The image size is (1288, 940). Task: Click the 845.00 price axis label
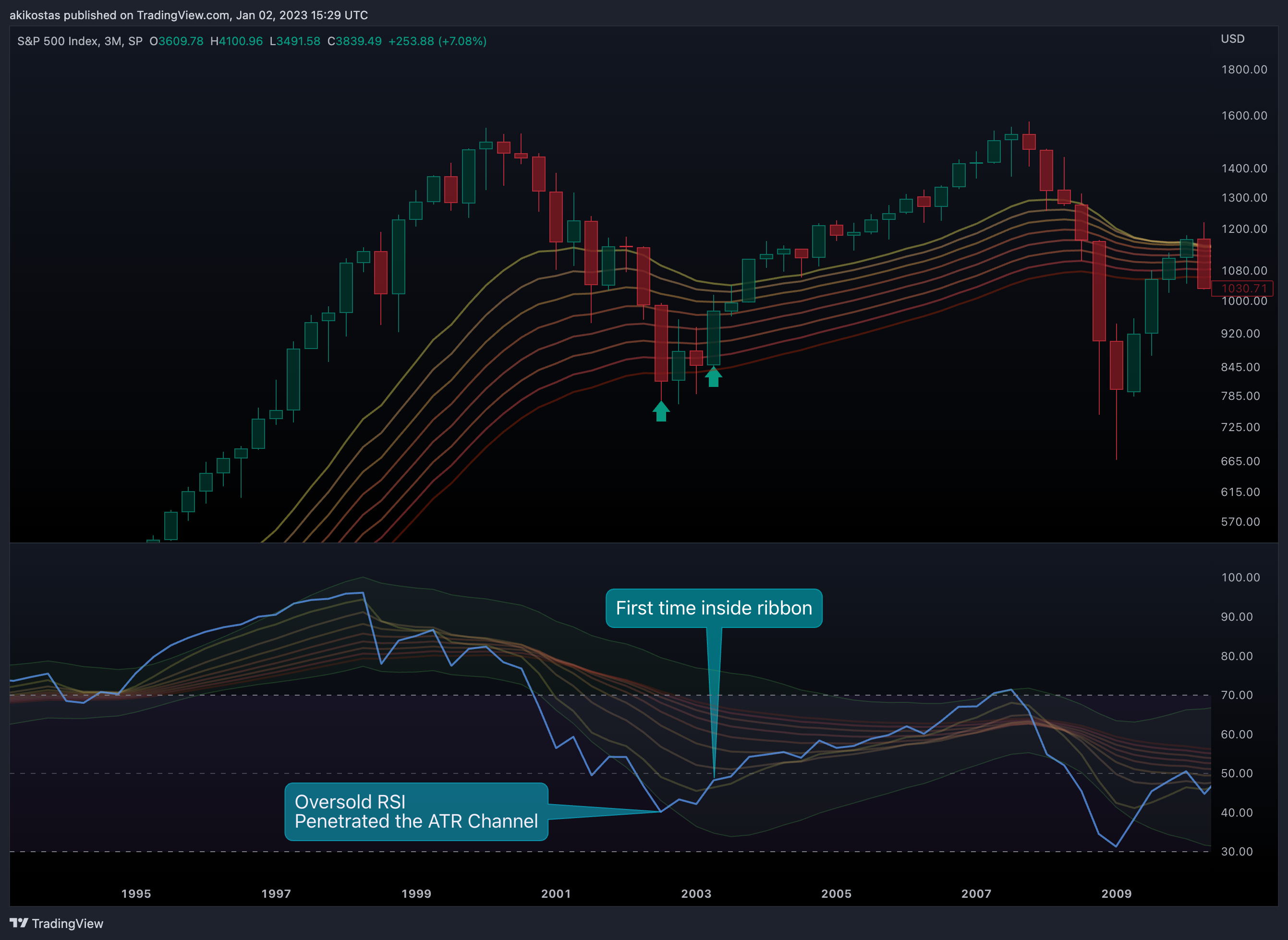coord(1240,367)
